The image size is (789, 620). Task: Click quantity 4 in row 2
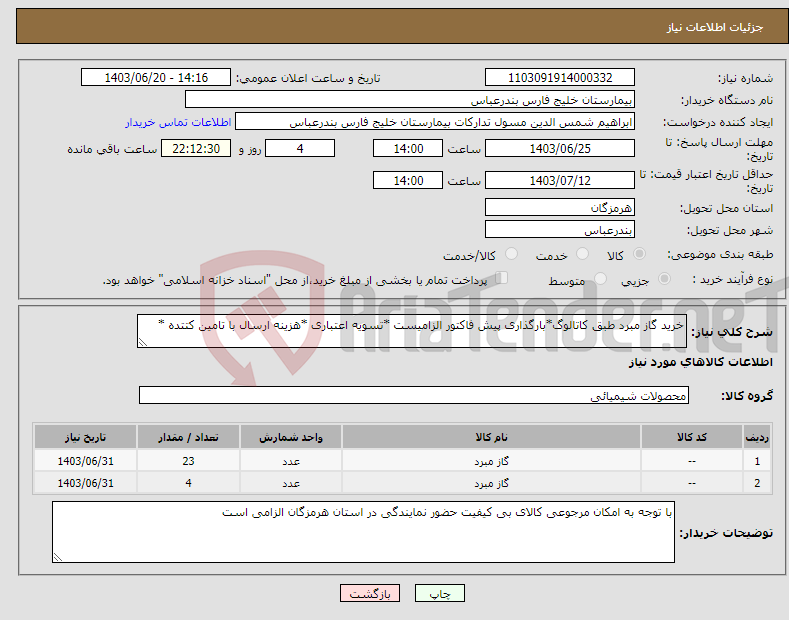pyautogui.click(x=188, y=483)
